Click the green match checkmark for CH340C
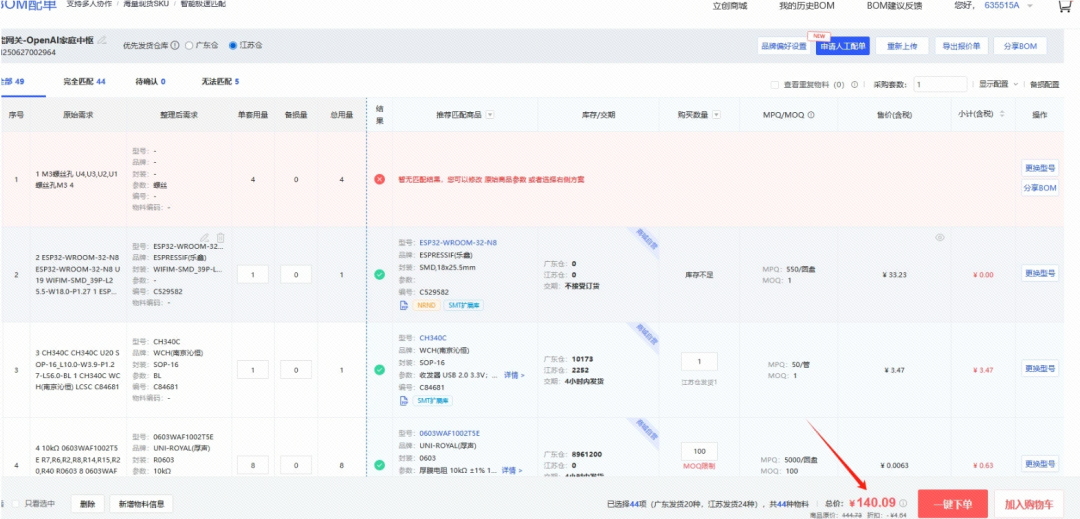 380,370
